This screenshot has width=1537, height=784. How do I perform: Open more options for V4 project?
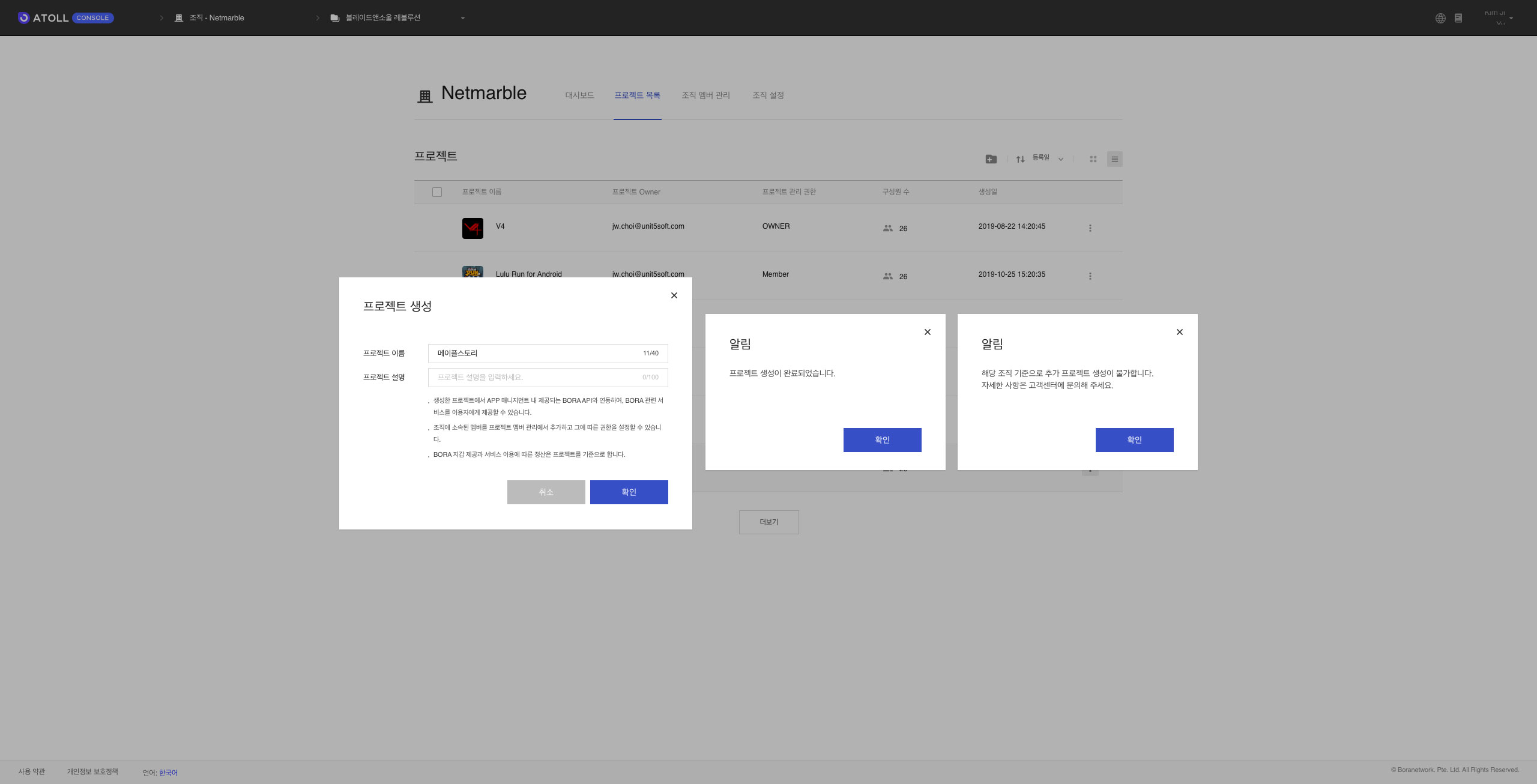pos(1090,228)
